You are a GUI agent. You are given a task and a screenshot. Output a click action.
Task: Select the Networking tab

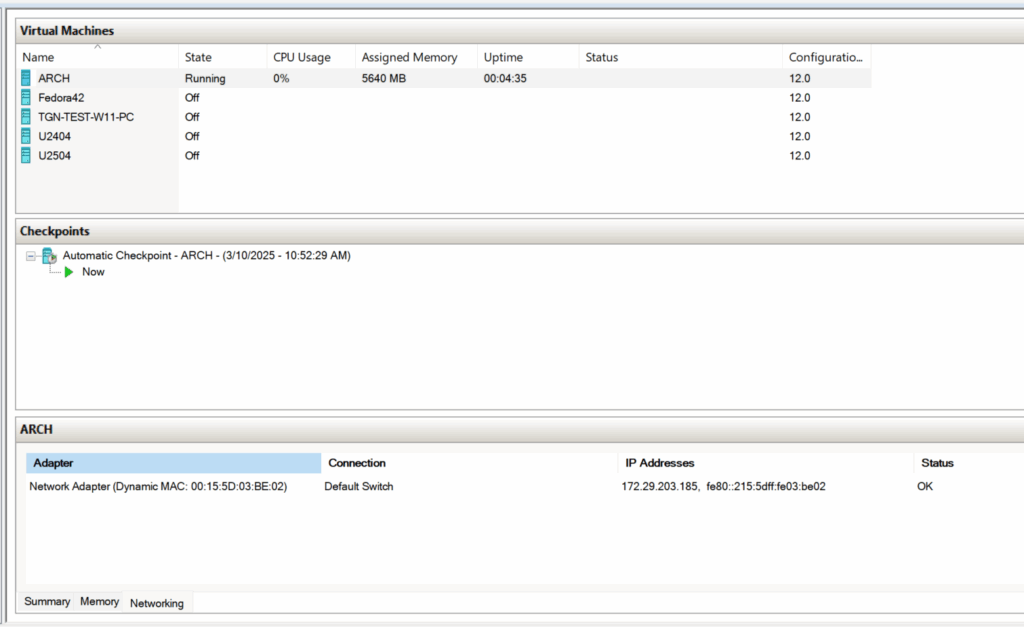(x=157, y=603)
